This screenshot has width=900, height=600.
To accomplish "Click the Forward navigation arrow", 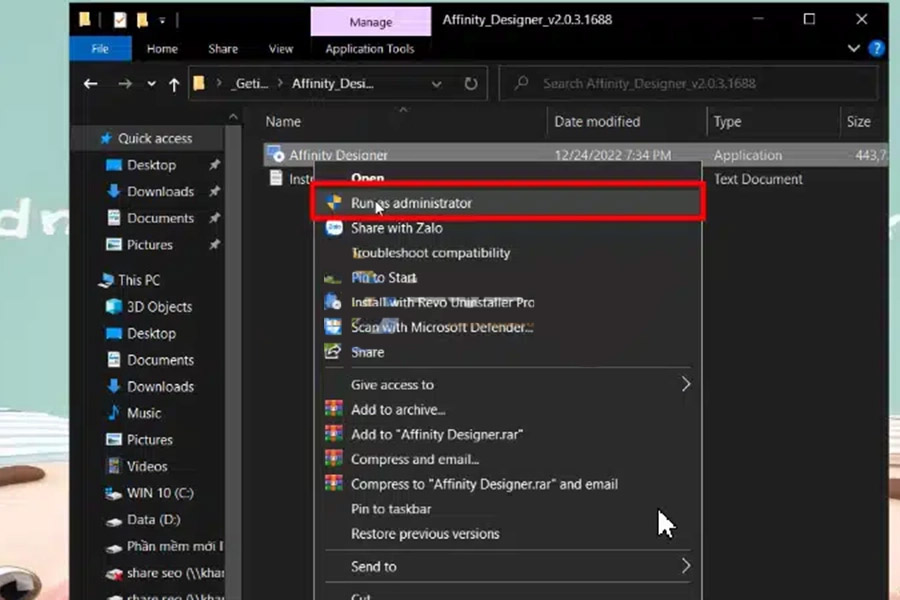I will (x=125, y=84).
